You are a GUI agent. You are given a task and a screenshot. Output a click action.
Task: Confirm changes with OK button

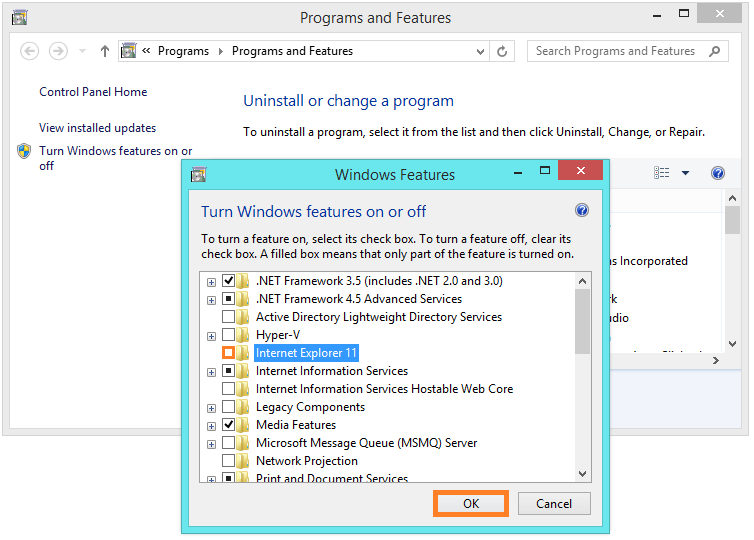pos(471,503)
